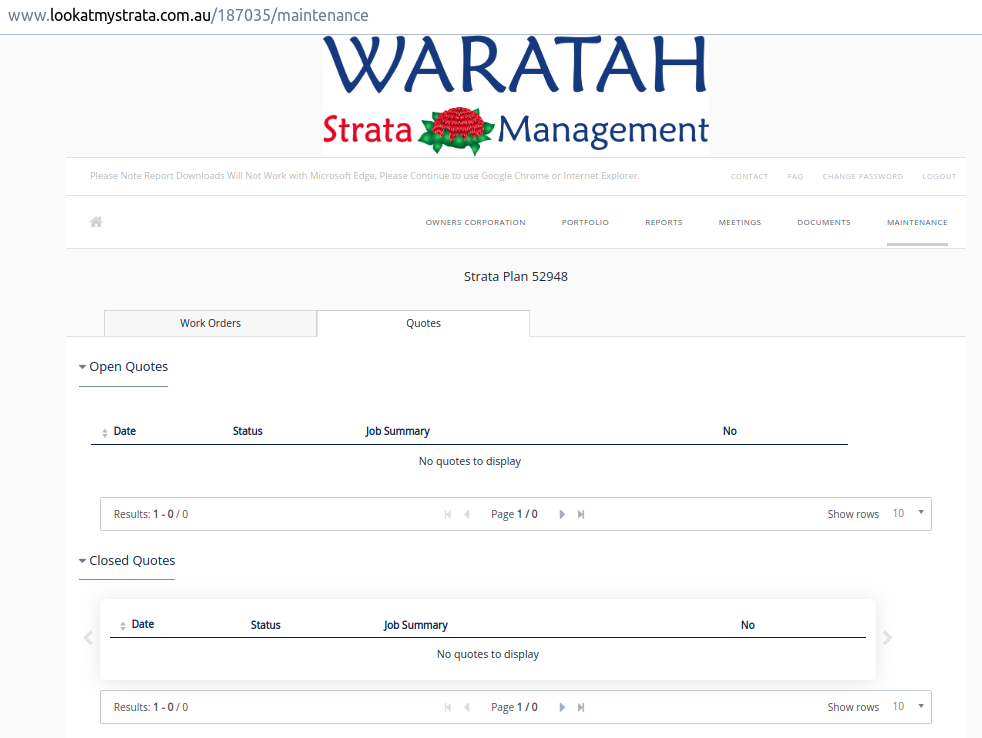Click the right carousel chevron beside Closed Quotes table
982x738 pixels.
click(x=887, y=638)
